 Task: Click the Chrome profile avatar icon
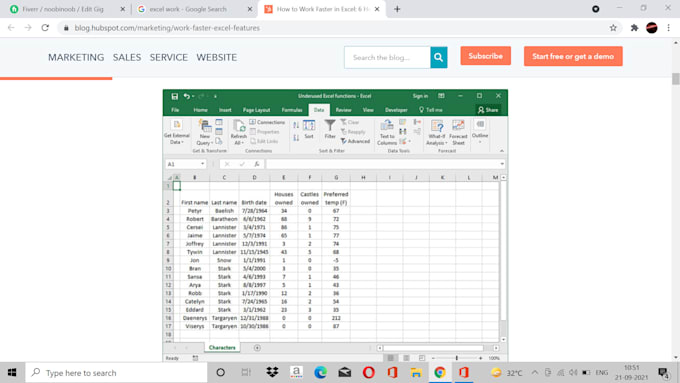(651, 28)
